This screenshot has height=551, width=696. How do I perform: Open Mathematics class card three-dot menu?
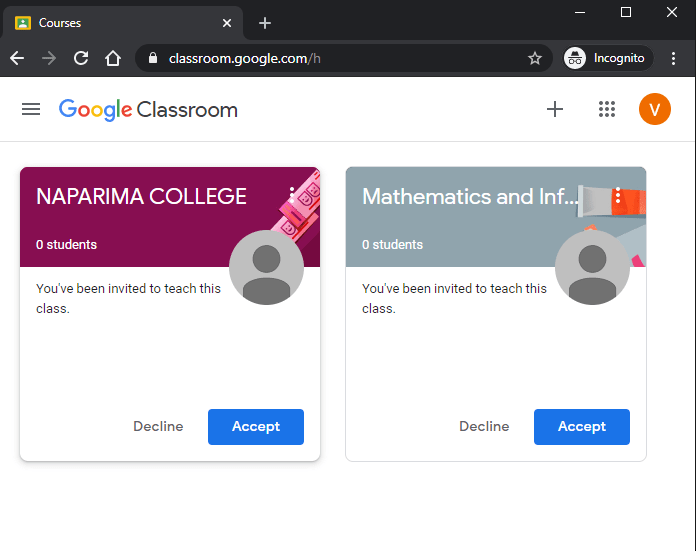tap(618, 195)
